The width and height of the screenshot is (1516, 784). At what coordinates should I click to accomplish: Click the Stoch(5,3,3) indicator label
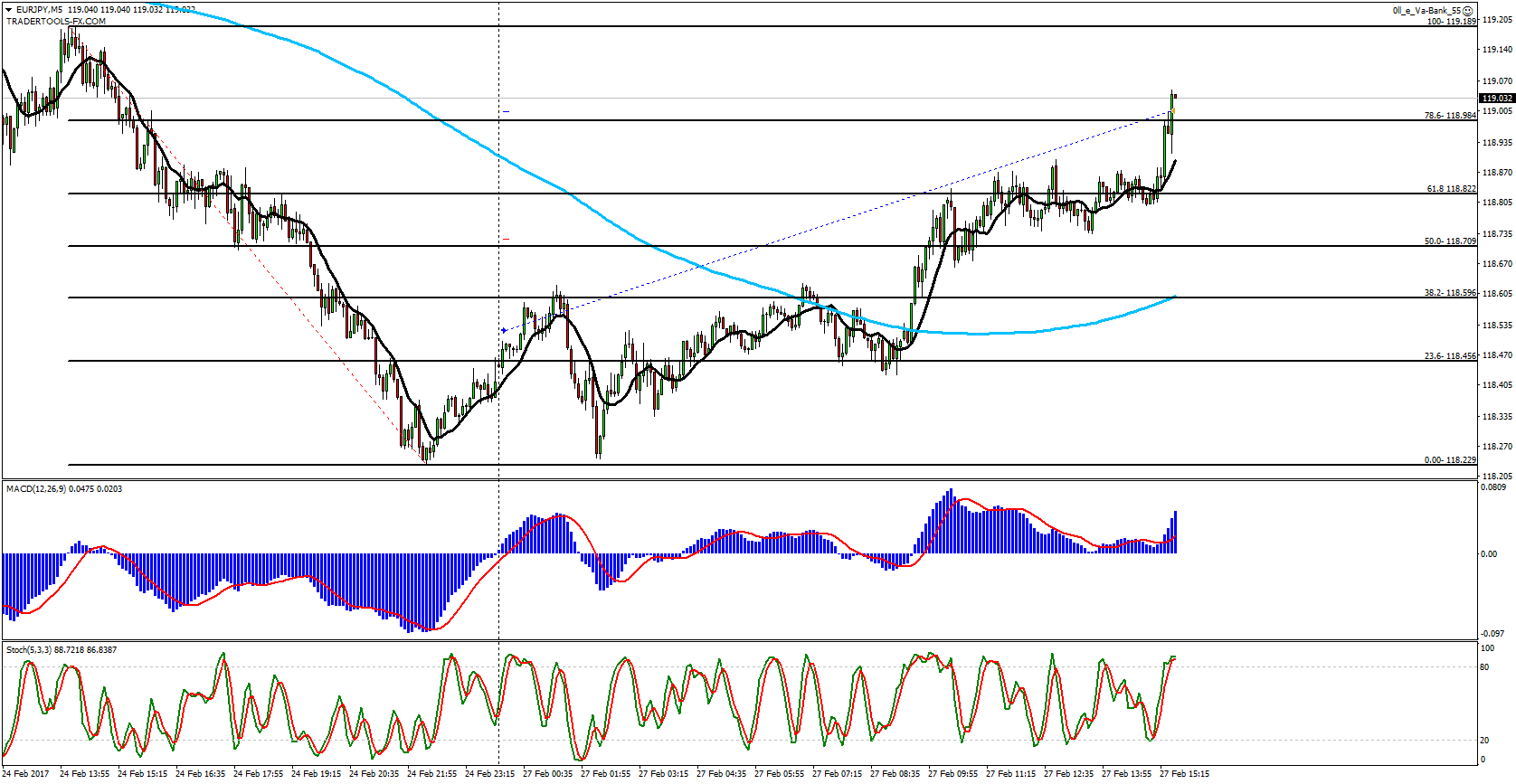pyautogui.click(x=29, y=649)
